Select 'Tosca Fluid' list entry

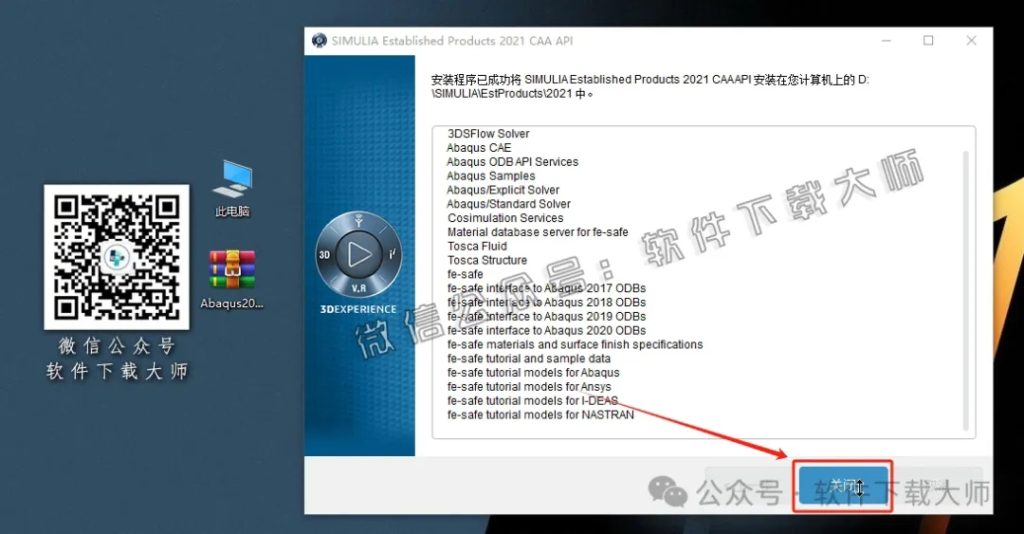(477, 246)
